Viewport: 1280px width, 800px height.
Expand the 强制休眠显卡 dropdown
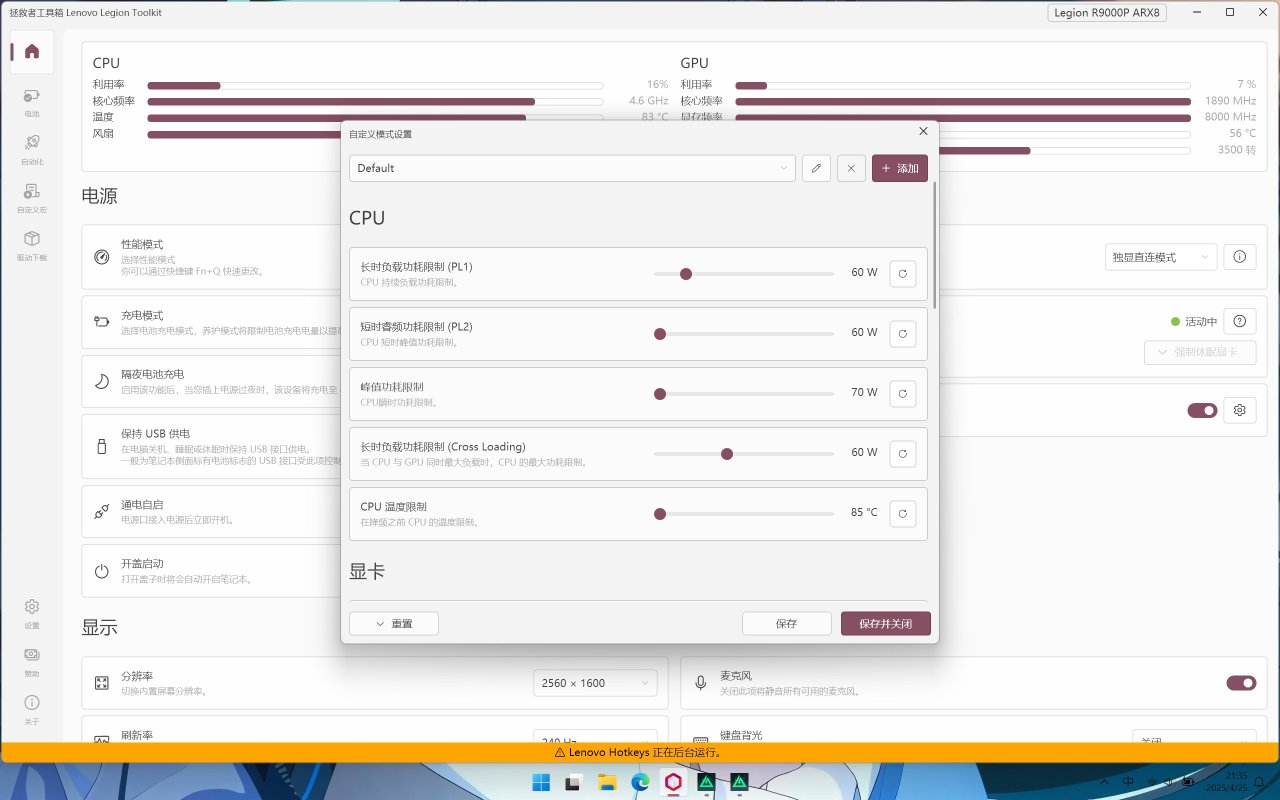click(x=1200, y=353)
